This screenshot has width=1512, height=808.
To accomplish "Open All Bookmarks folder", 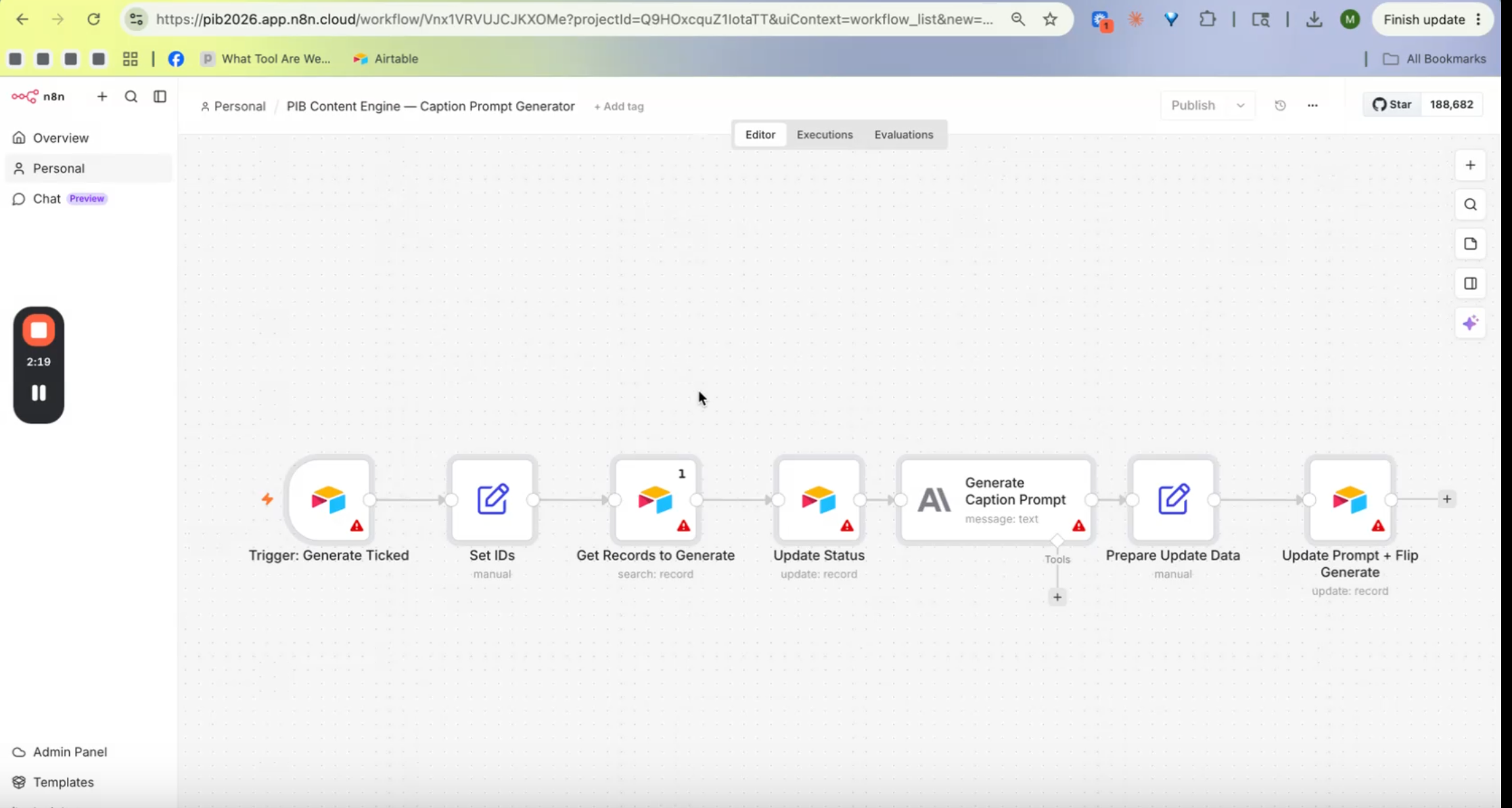I will coord(1434,59).
